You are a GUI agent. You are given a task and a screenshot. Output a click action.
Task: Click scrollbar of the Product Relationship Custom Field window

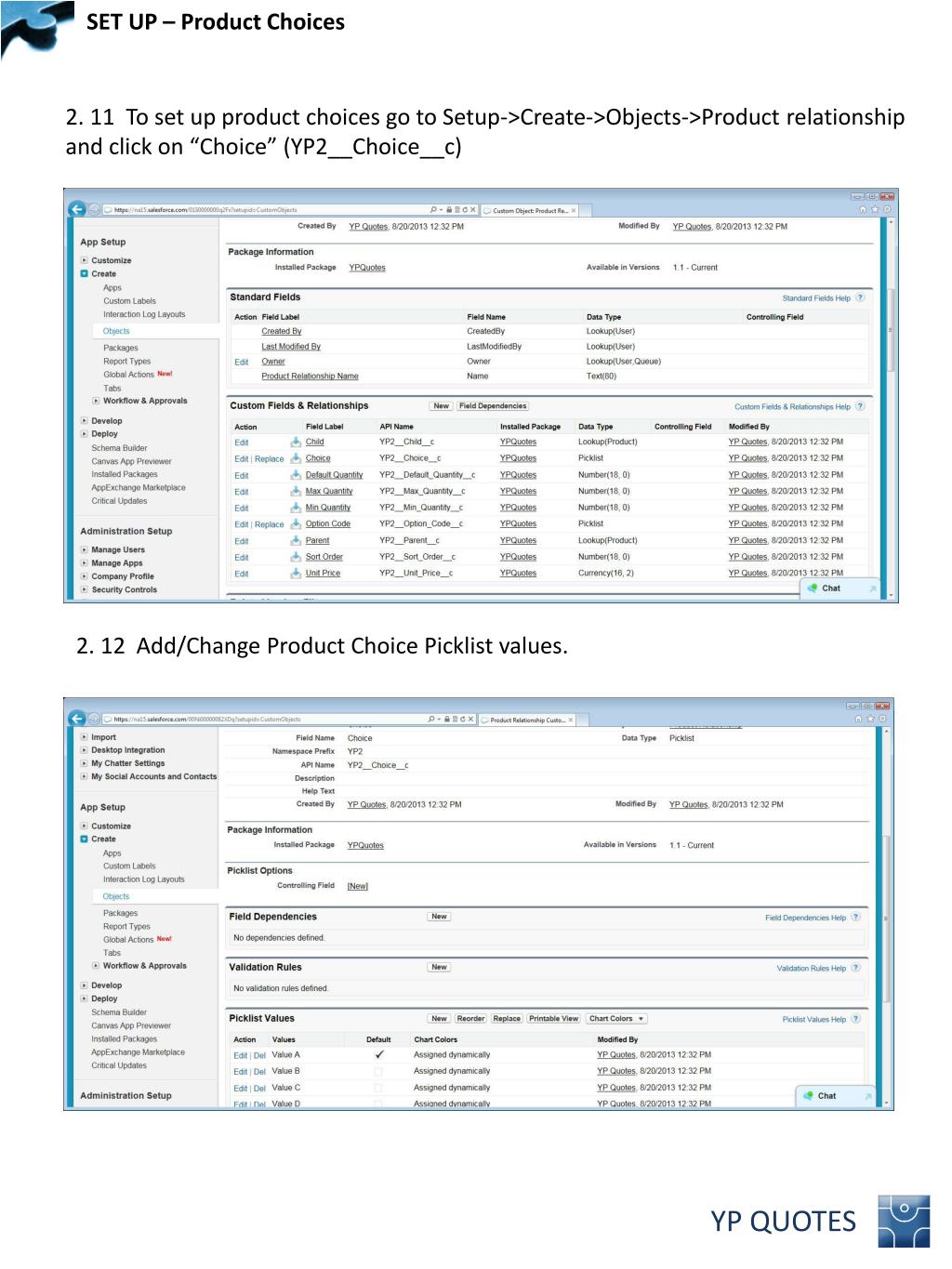[x=887, y=918]
